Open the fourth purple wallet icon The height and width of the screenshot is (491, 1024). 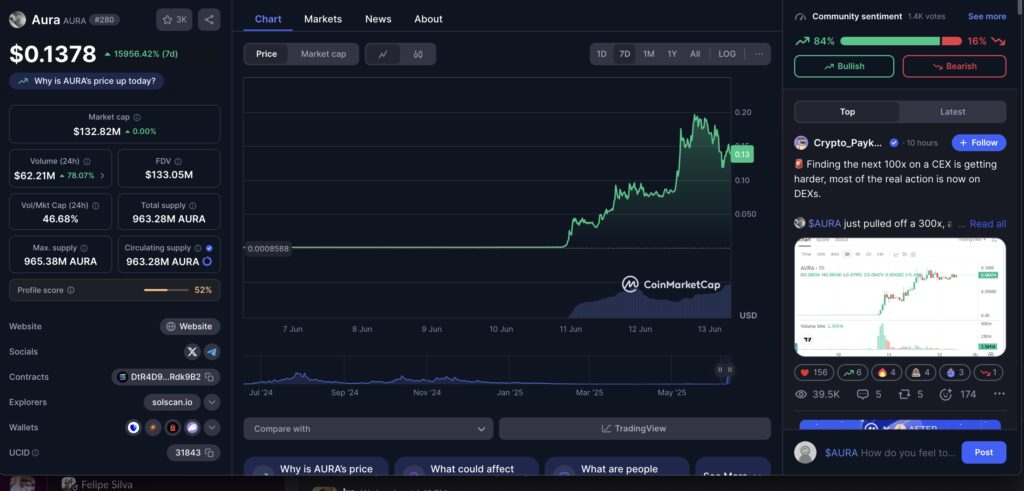click(x=192, y=428)
